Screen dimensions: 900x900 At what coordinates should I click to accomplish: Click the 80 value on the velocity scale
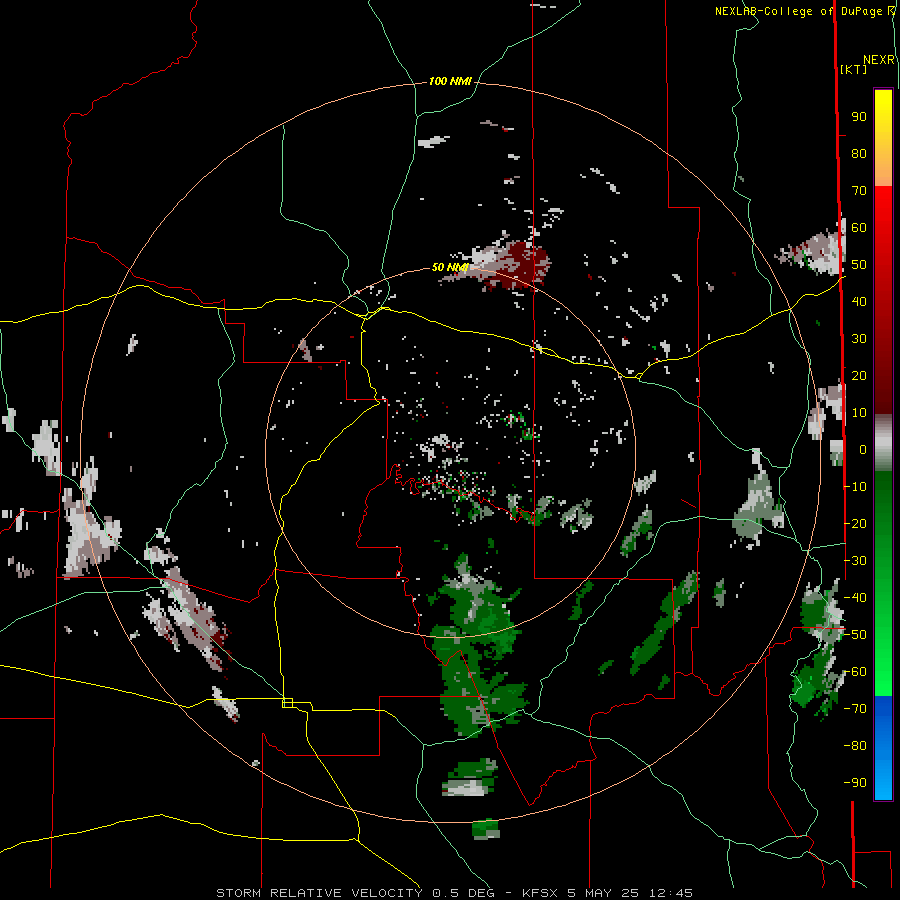click(859, 154)
